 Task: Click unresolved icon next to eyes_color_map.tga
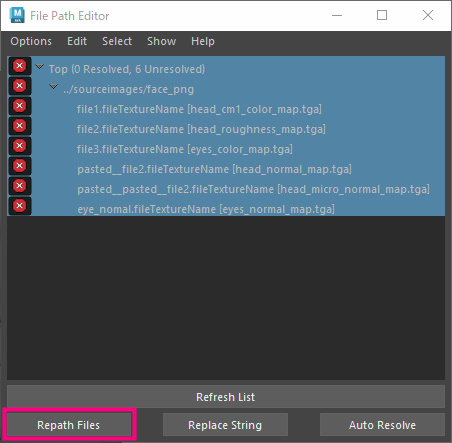[20, 146]
